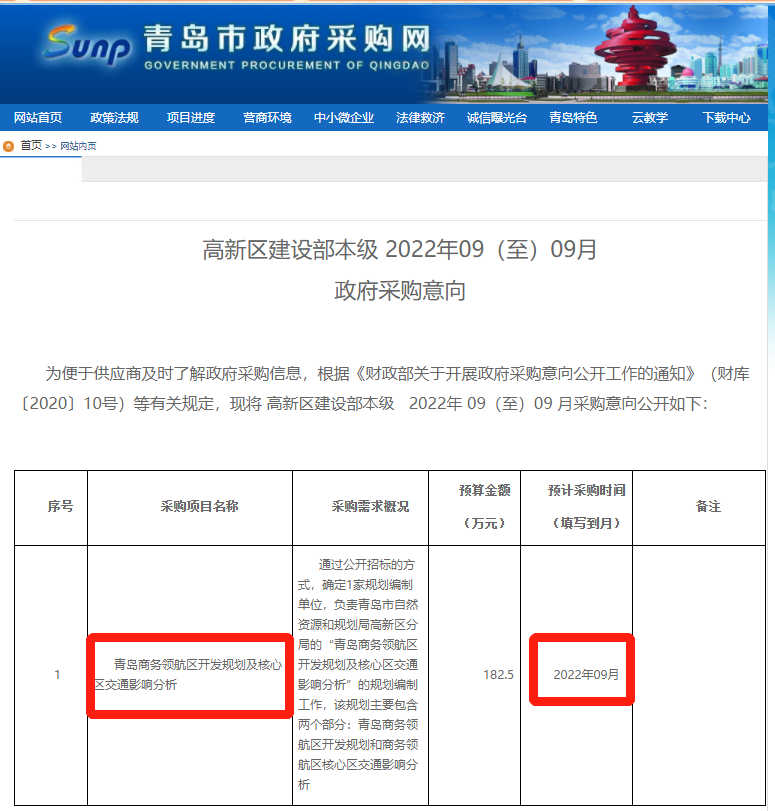Viewport: 775px width, 811px height.
Task: Click the 预计采购时间 column header
Action: (x=587, y=490)
